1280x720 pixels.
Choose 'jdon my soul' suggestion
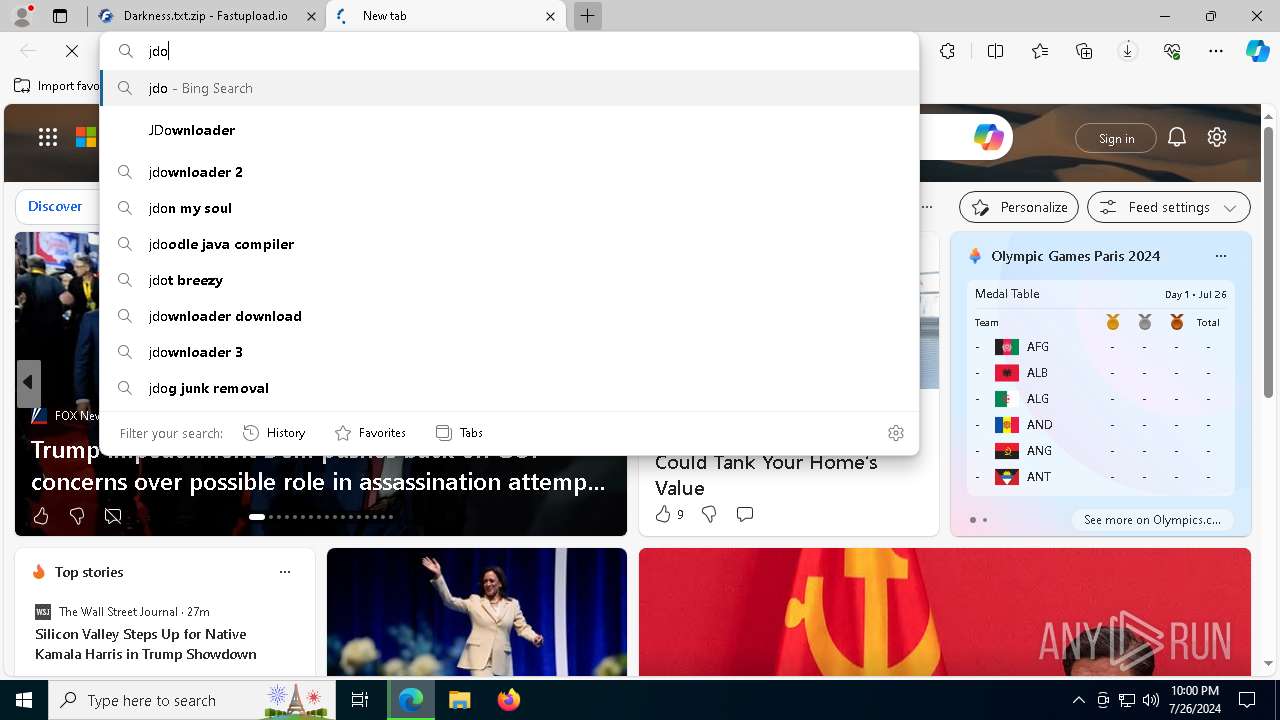[509, 208]
